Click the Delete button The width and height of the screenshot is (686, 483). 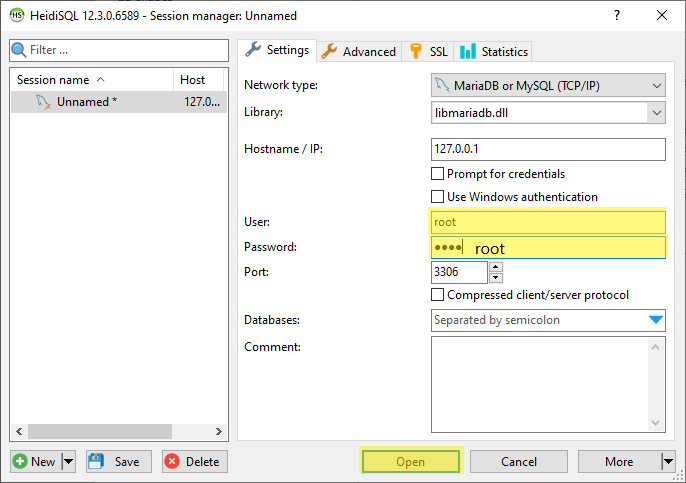(x=195, y=461)
